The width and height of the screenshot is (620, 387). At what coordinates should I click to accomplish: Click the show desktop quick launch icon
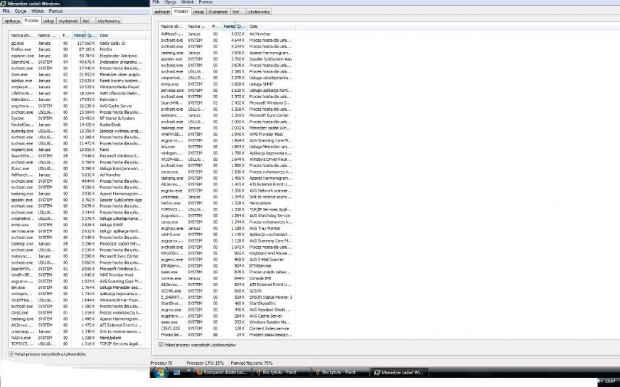177,372
